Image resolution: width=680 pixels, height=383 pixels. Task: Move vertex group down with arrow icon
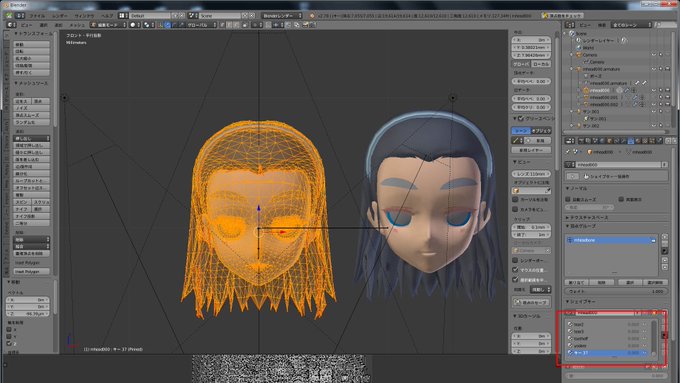click(665, 267)
